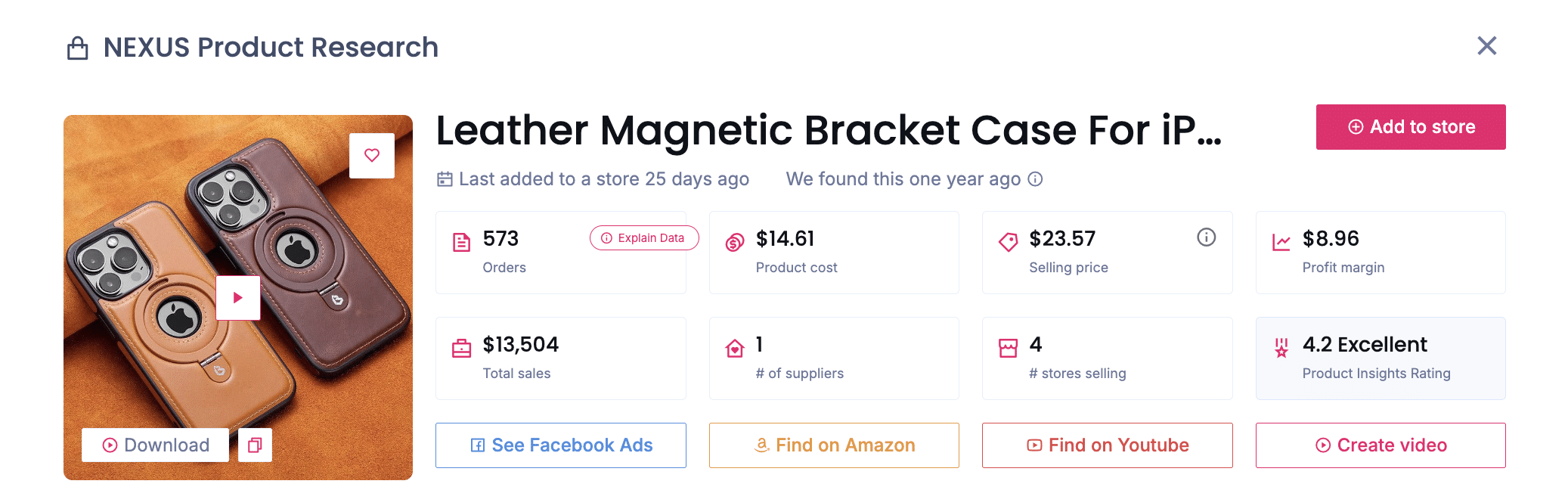The image size is (1568, 487).
Task: Click the Profit margin chart icon
Action: [1281, 243]
